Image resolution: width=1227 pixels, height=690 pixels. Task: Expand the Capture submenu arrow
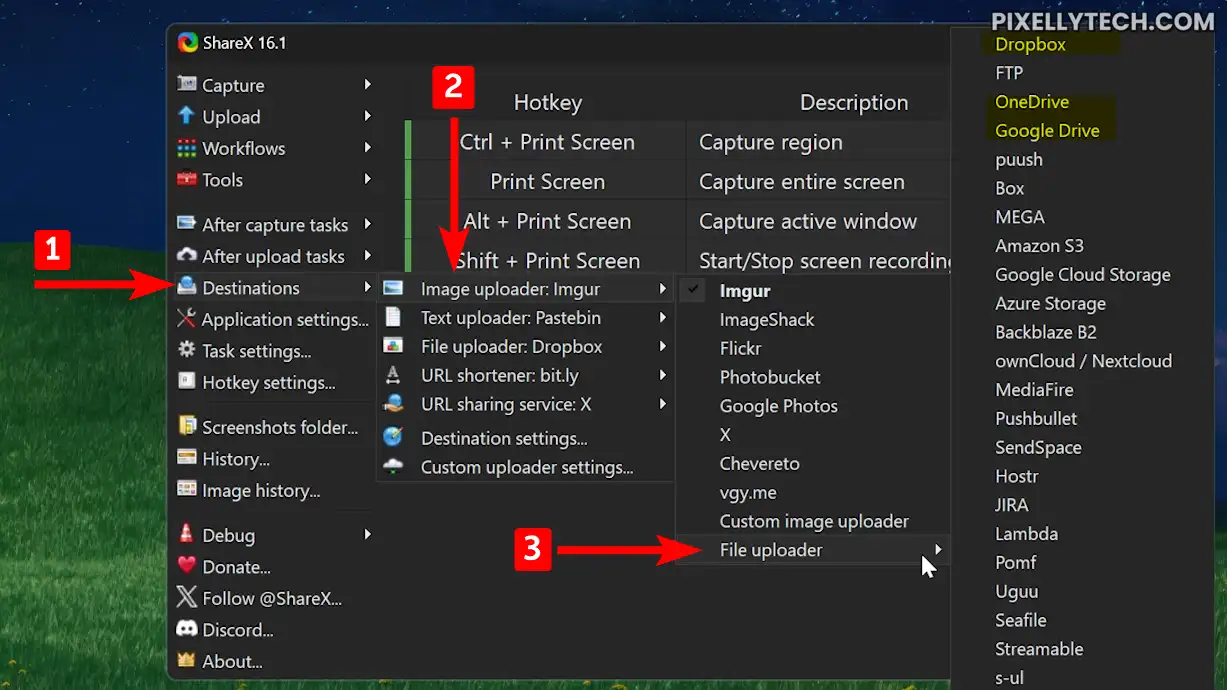368,85
